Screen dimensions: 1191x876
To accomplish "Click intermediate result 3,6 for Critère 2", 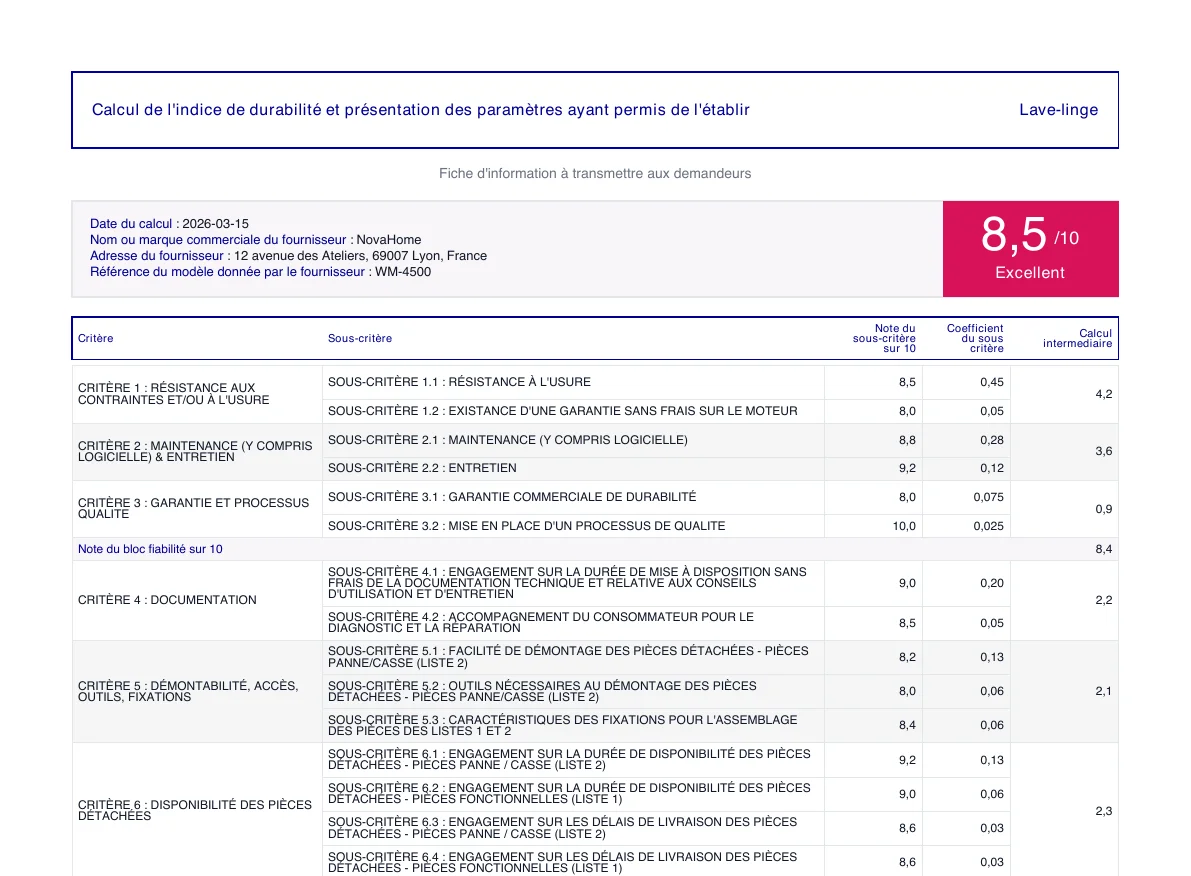I will coord(1104,451).
